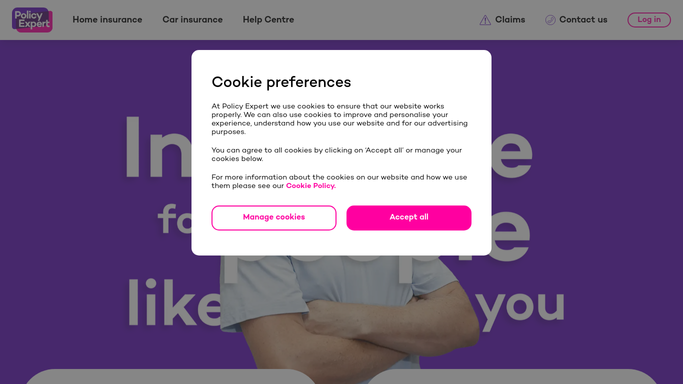The width and height of the screenshot is (683, 384).
Task: Click the Policy Expert logo
Action: (x=32, y=20)
